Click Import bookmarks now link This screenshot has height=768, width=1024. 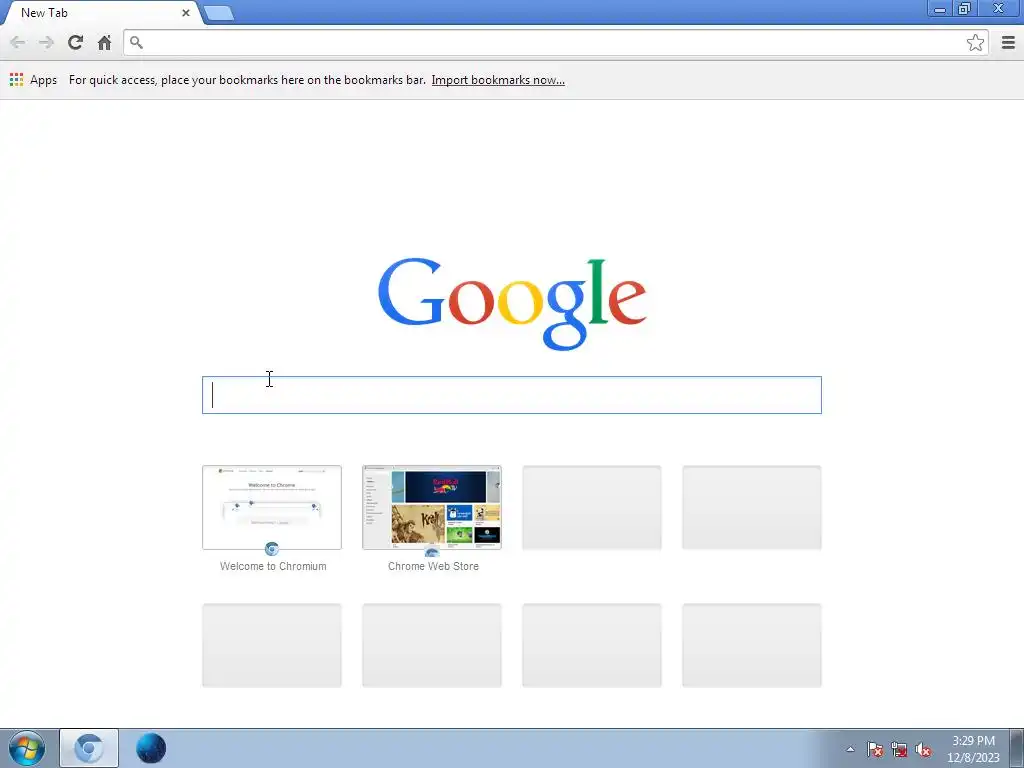(x=498, y=80)
